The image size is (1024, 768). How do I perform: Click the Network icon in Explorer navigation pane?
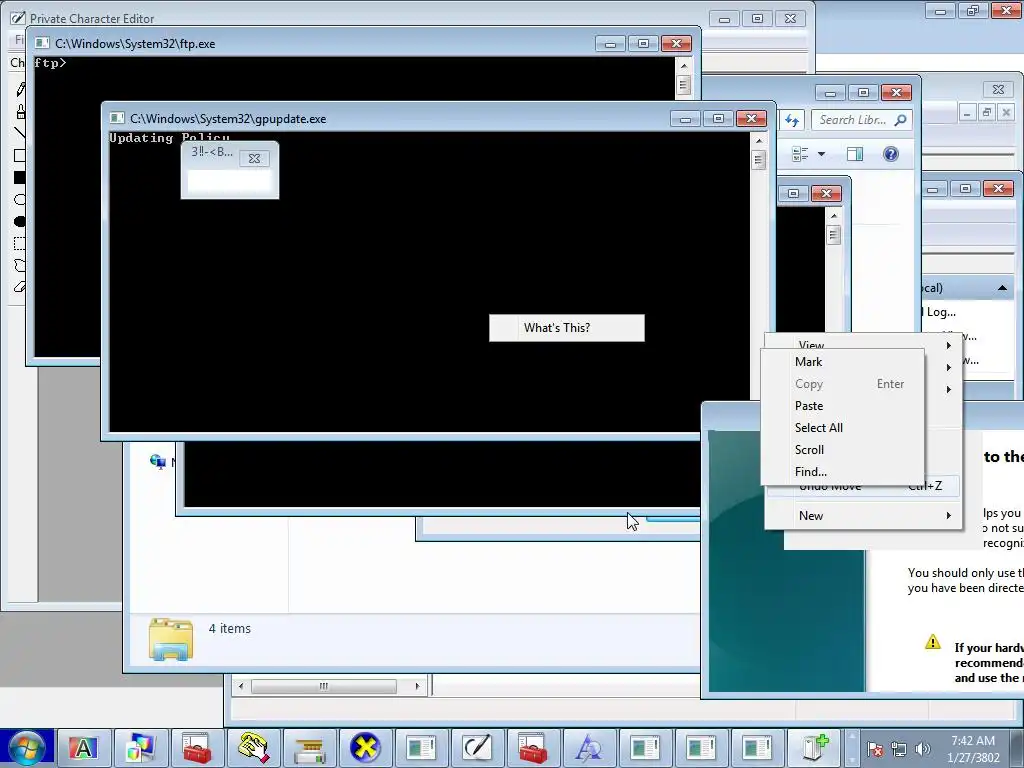point(157,462)
